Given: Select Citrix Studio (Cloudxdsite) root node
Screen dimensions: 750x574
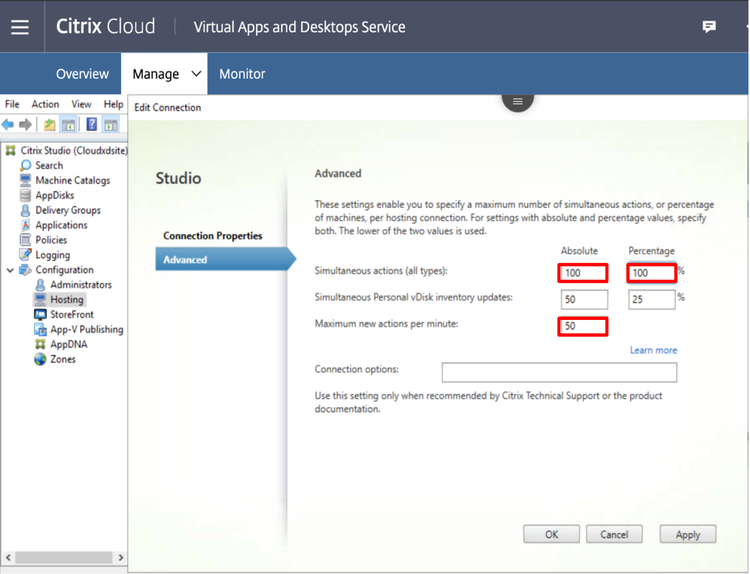Looking at the screenshot, I should tap(74, 150).
